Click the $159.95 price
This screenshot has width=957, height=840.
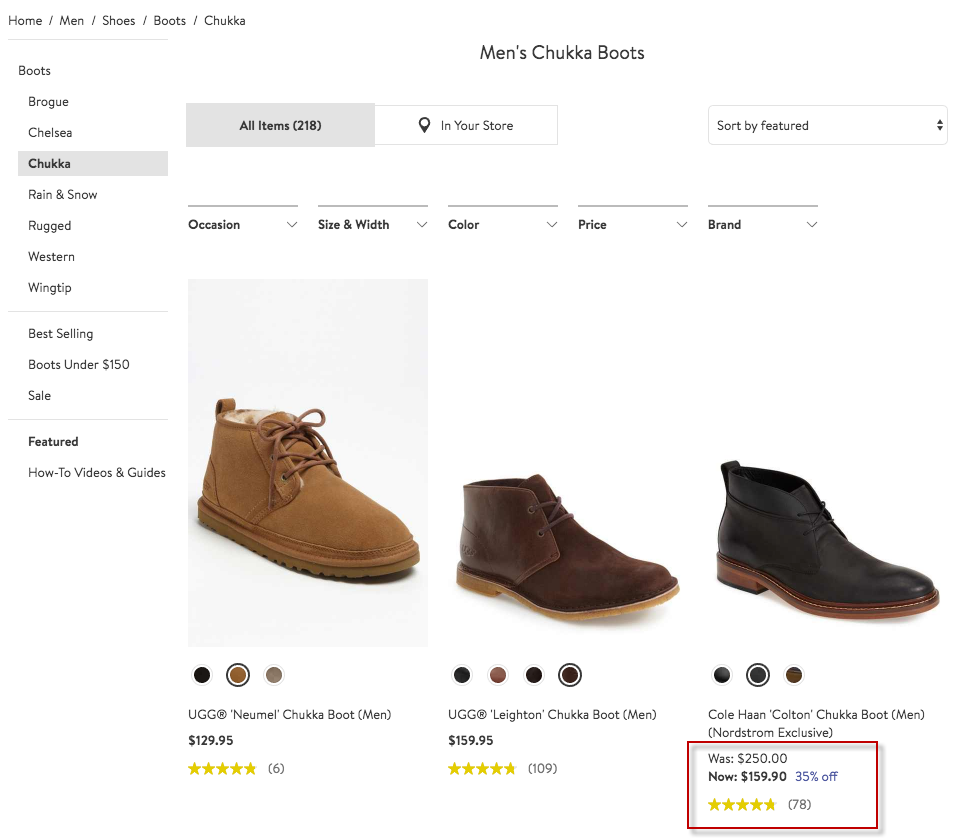coord(471,740)
